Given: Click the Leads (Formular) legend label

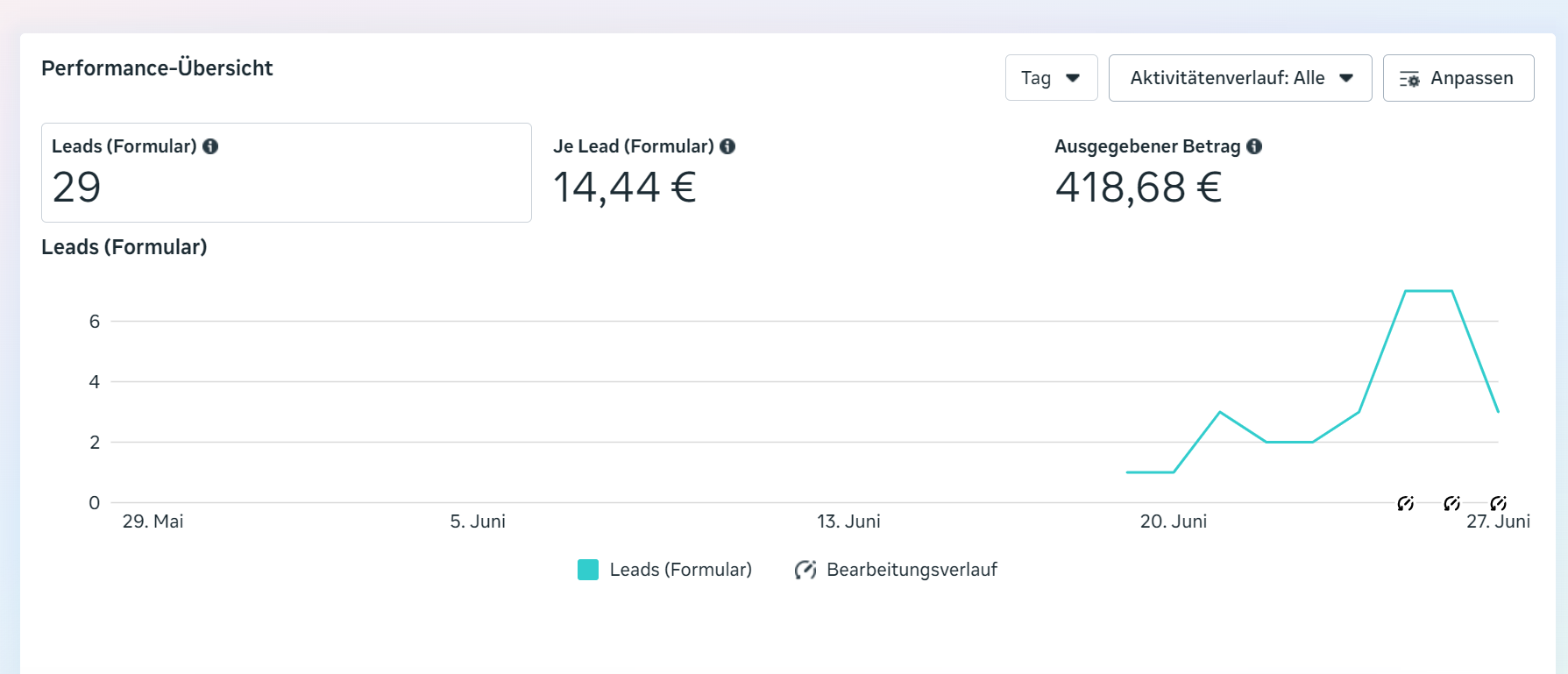Looking at the screenshot, I should [x=681, y=570].
